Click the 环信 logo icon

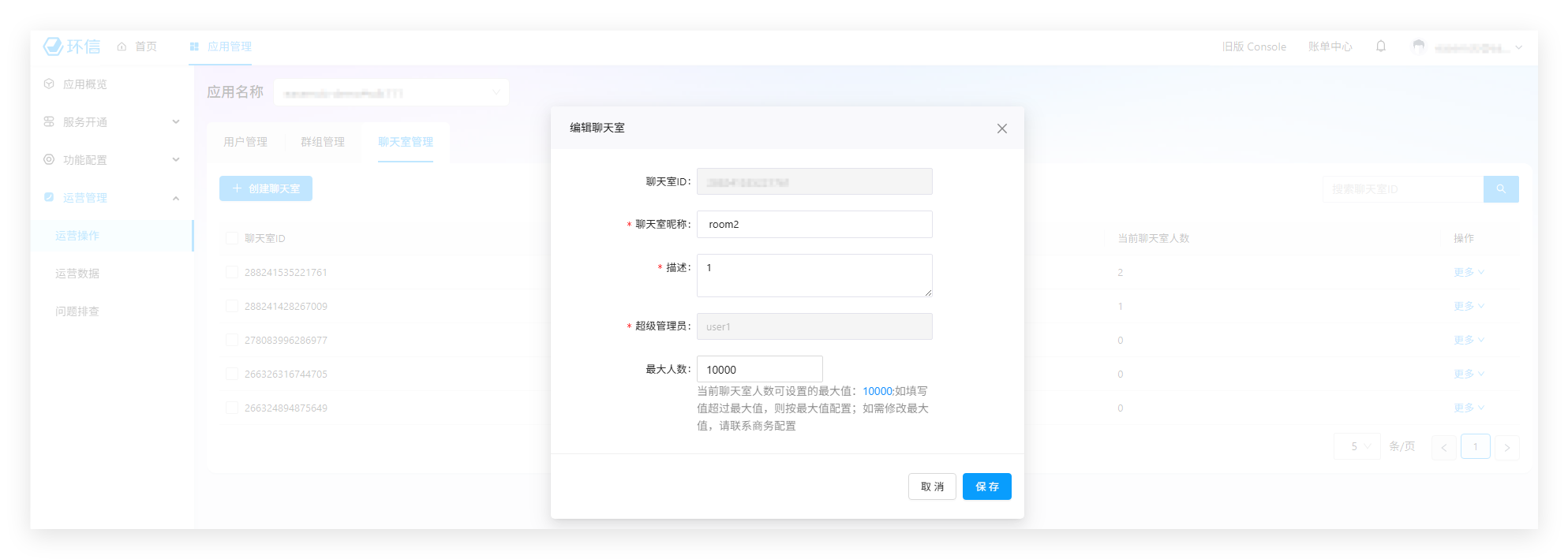[54, 47]
